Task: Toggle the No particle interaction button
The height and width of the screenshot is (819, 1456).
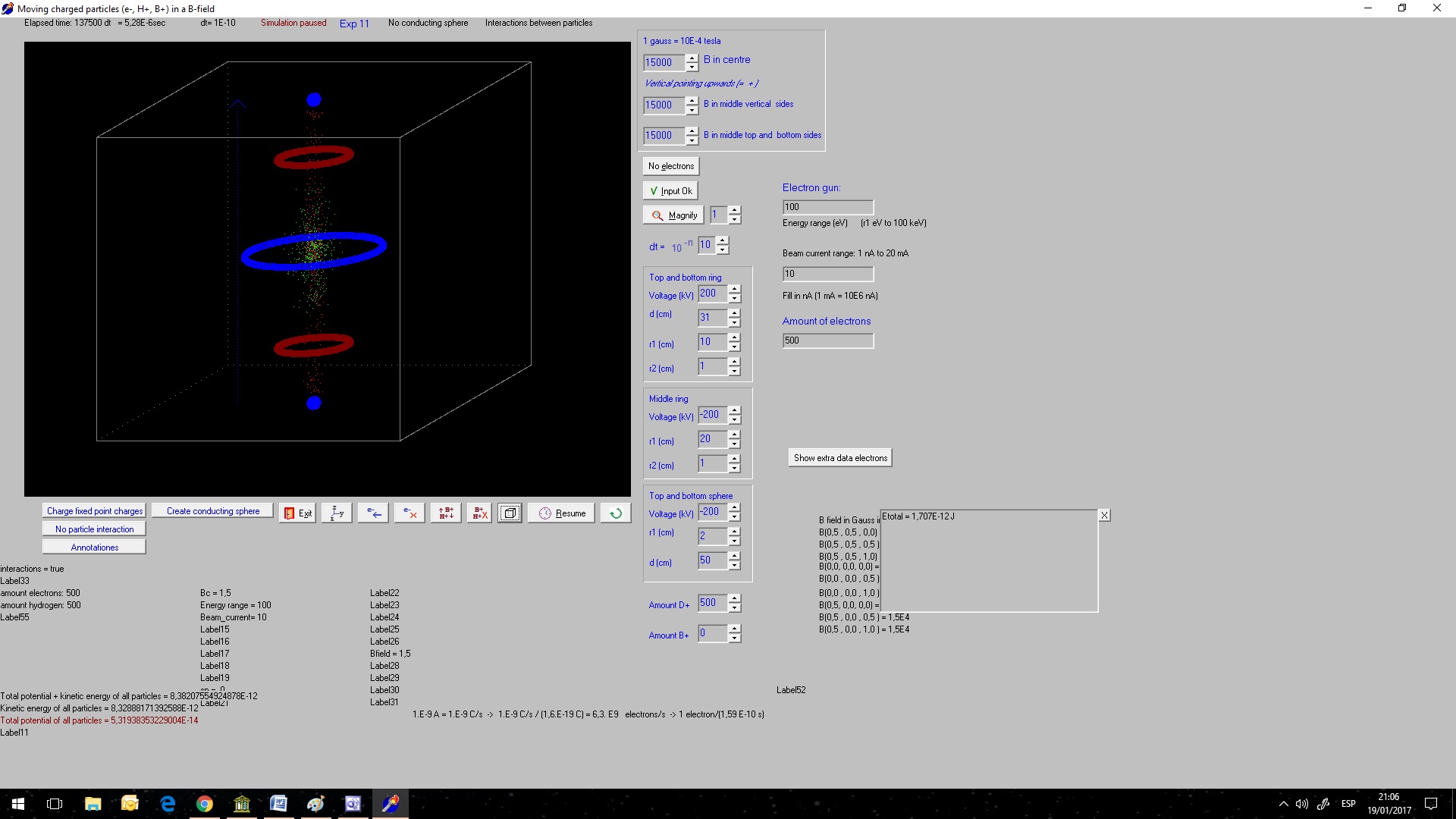Action: coord(94,529)
